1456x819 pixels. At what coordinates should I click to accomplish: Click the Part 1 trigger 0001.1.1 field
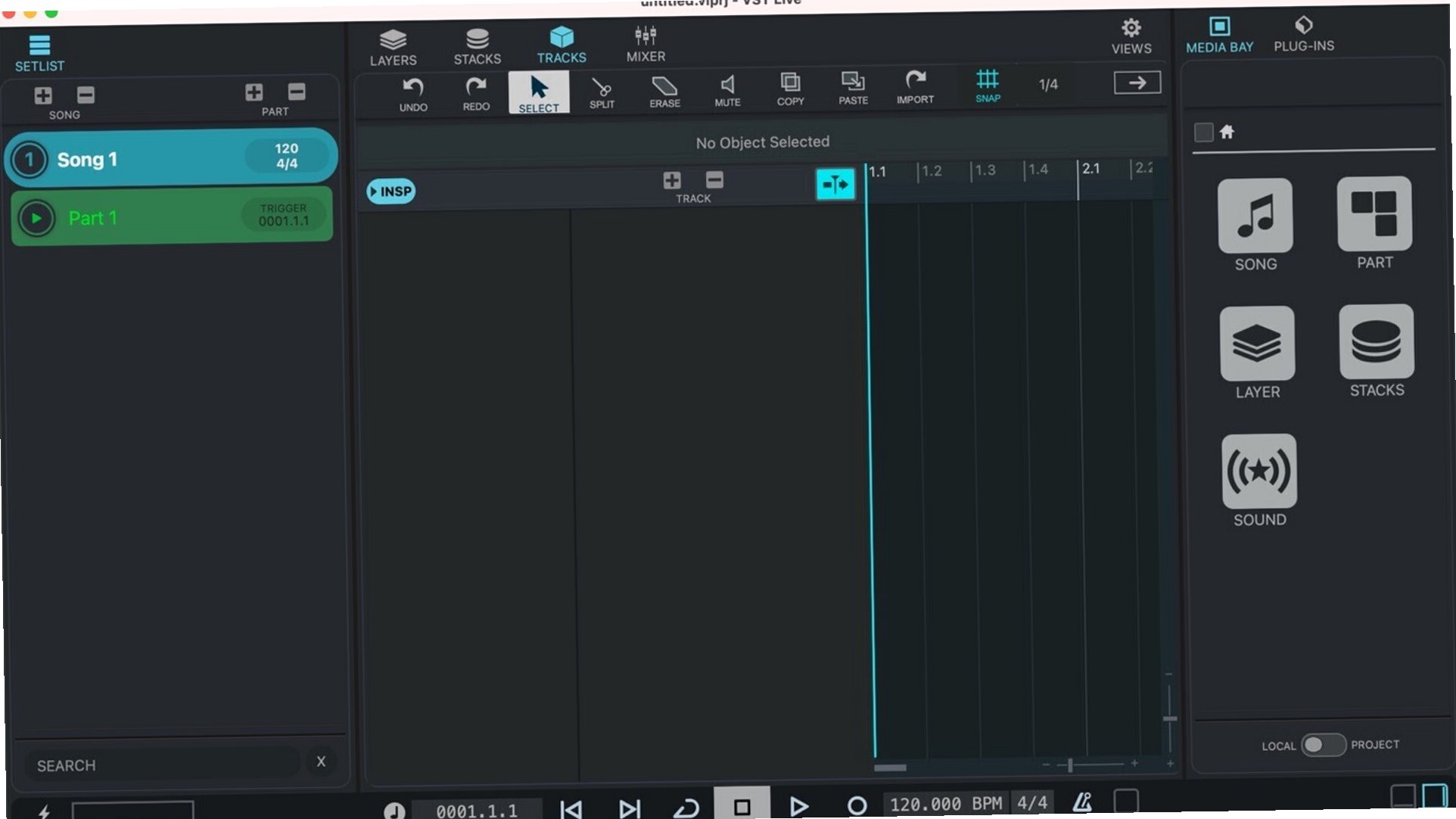click(x=284, y=215)
